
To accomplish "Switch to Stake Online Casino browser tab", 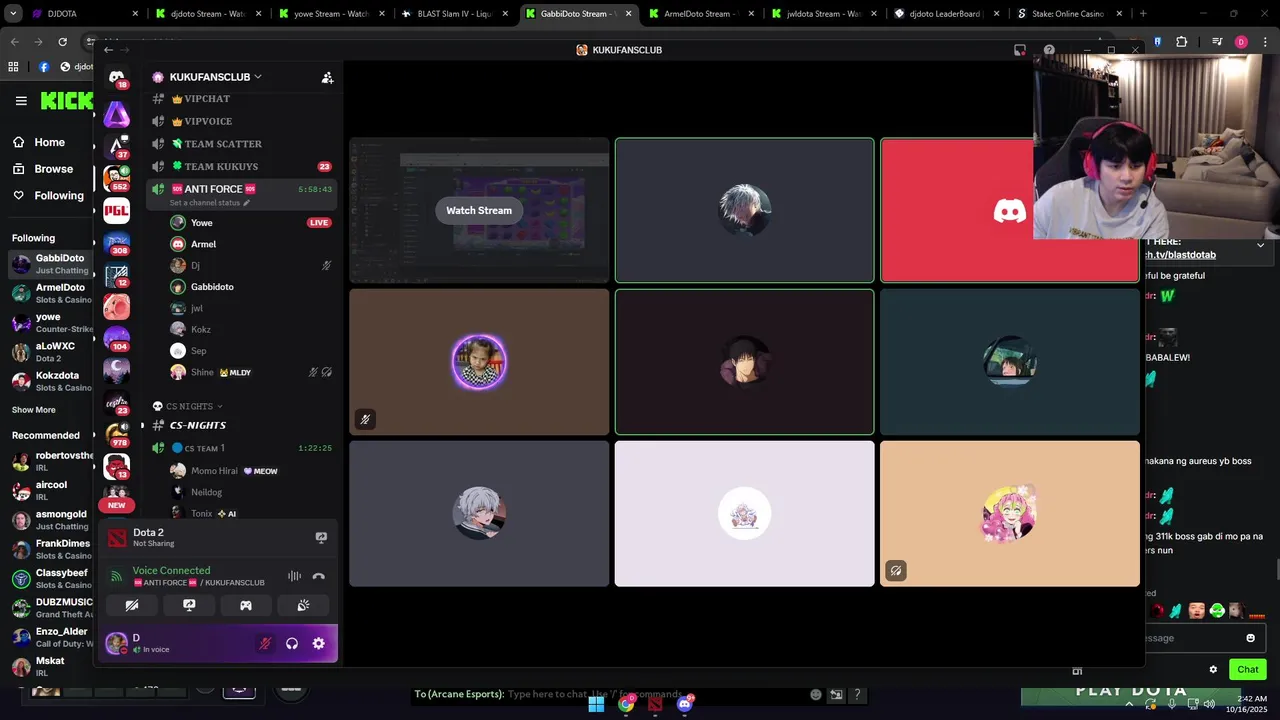I will coord(1068,14).
